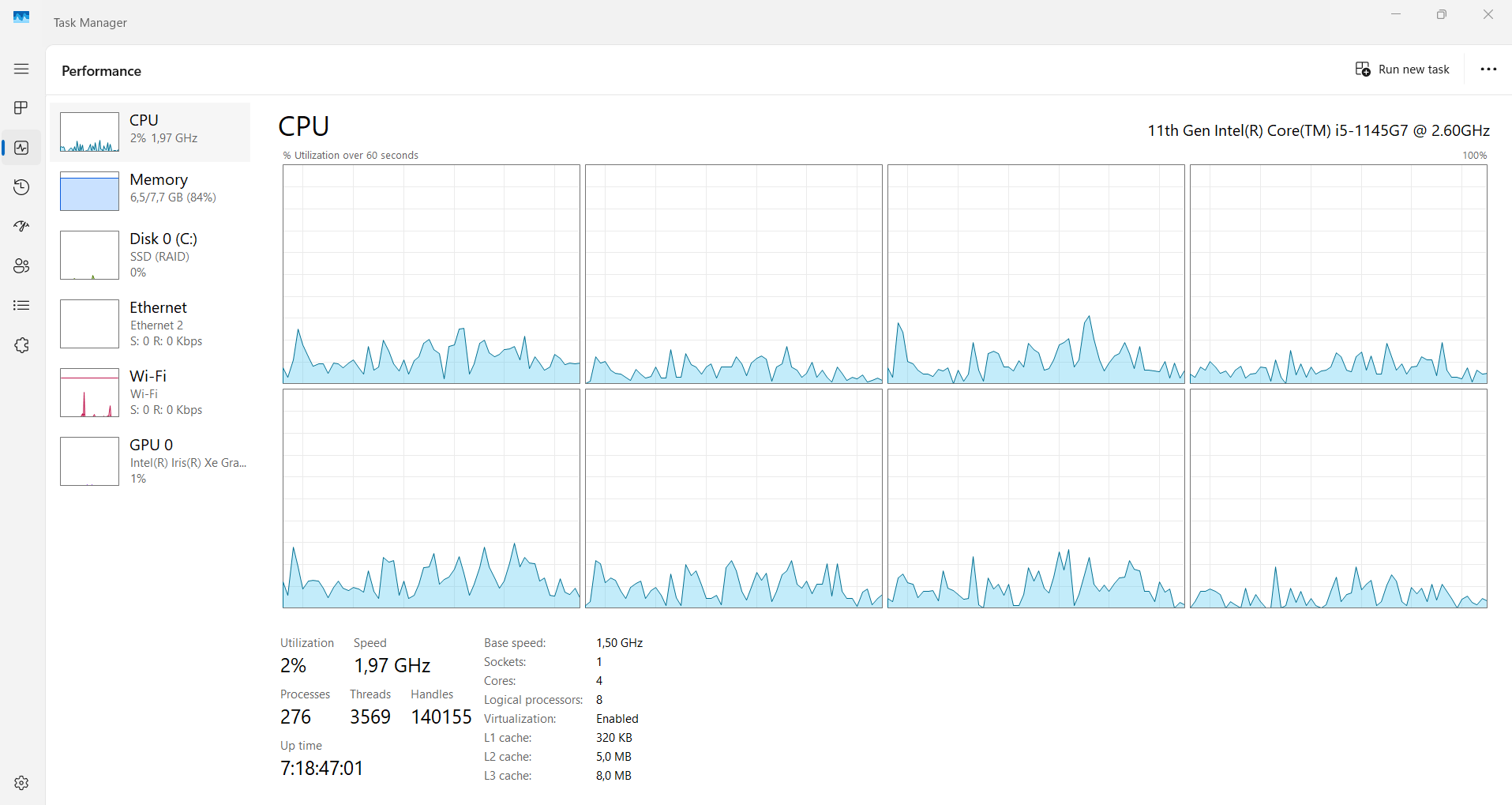
Task: Click the Virtualization Enabled value
Action: point(617,719)
